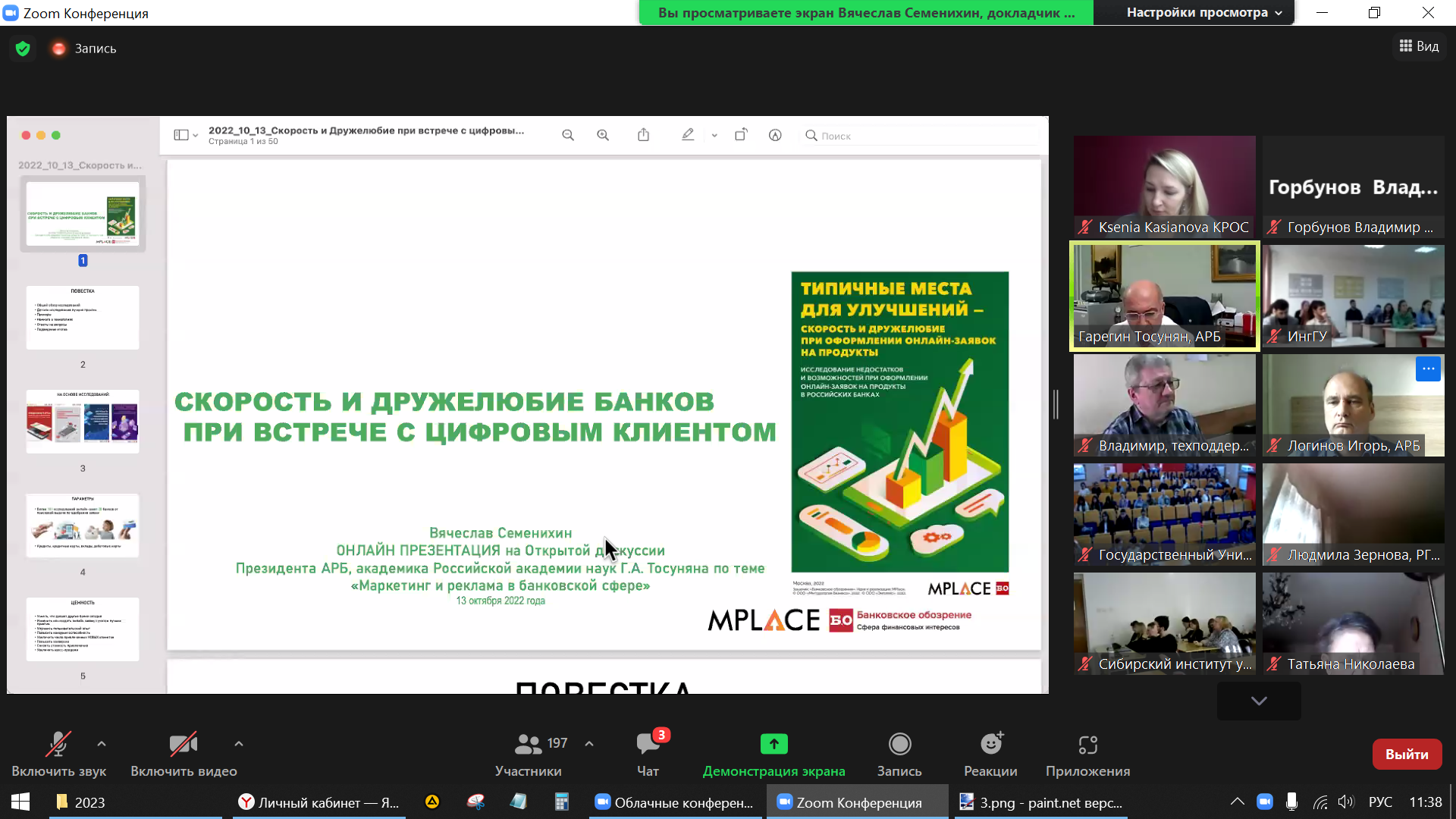The image size is (1456, 819).
Task: Click the Запись record button in toolbar
Action: point(899,755)
